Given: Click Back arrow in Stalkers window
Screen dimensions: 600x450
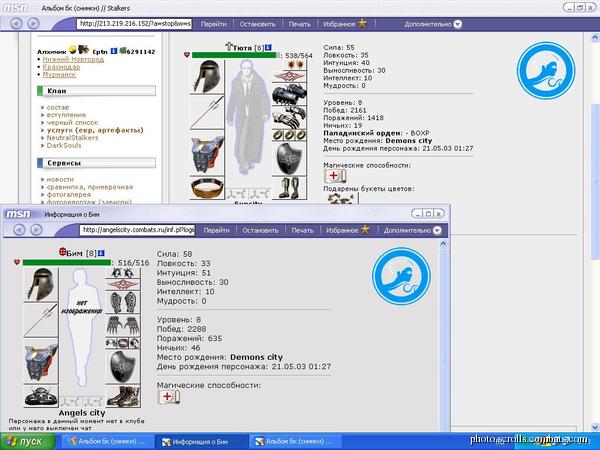Looking at the screenshot, I should 16,23.
